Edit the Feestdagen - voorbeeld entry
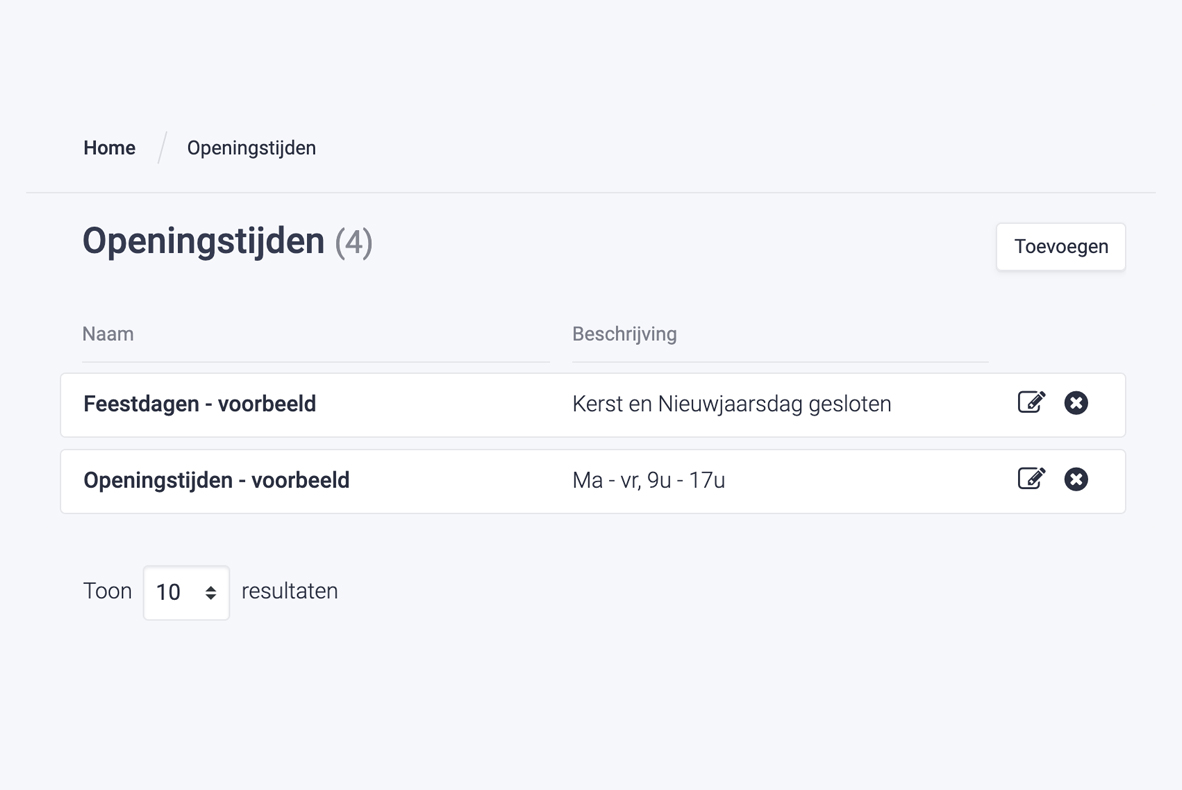This screenshot has width=1182, height=790. click(x=1031, y=403)
